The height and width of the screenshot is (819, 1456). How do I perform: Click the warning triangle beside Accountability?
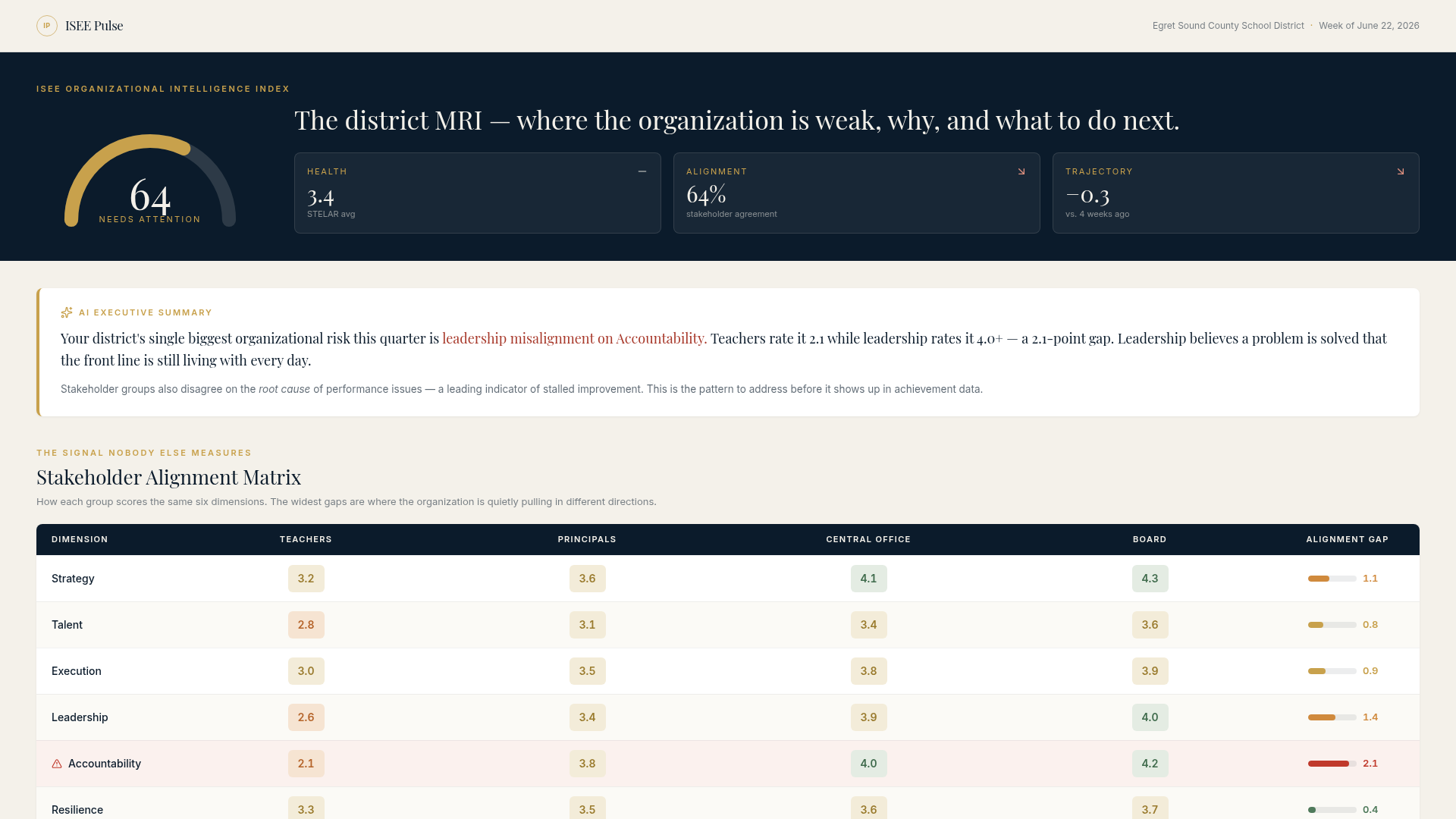(x=57, y=764)
